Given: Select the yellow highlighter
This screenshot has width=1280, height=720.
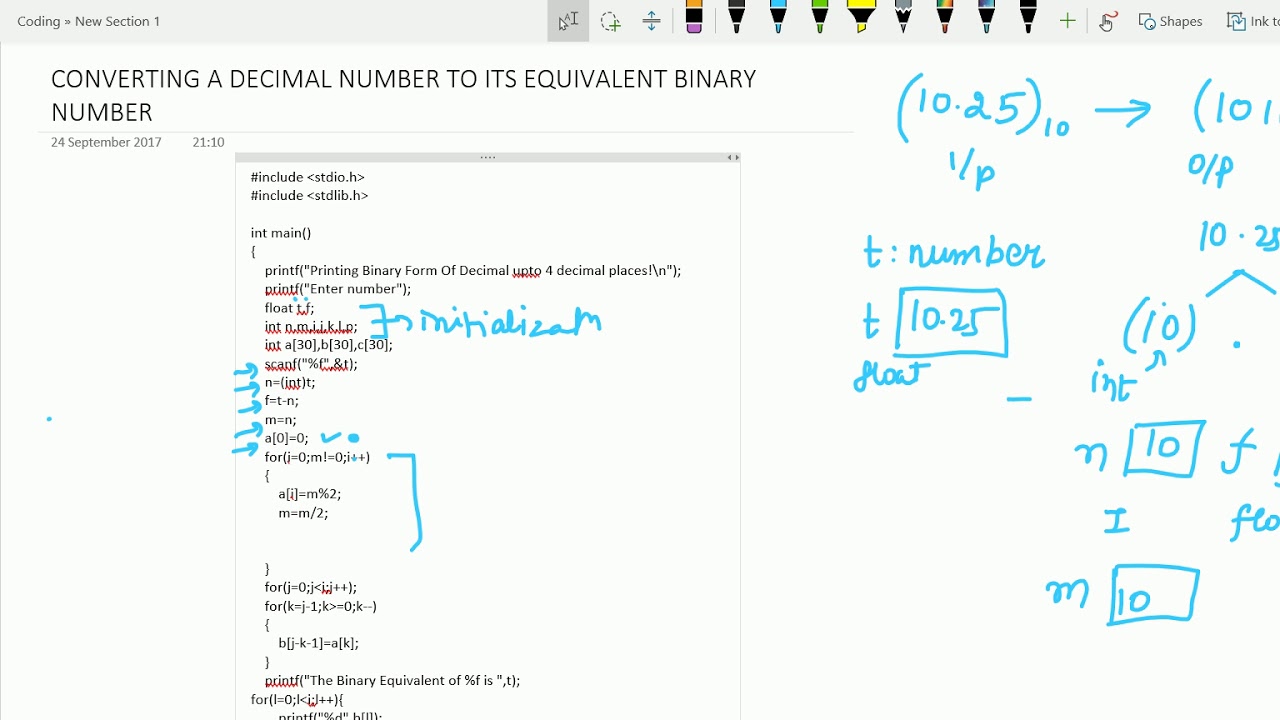Looking at the screenshot, I should click(861, 18).
